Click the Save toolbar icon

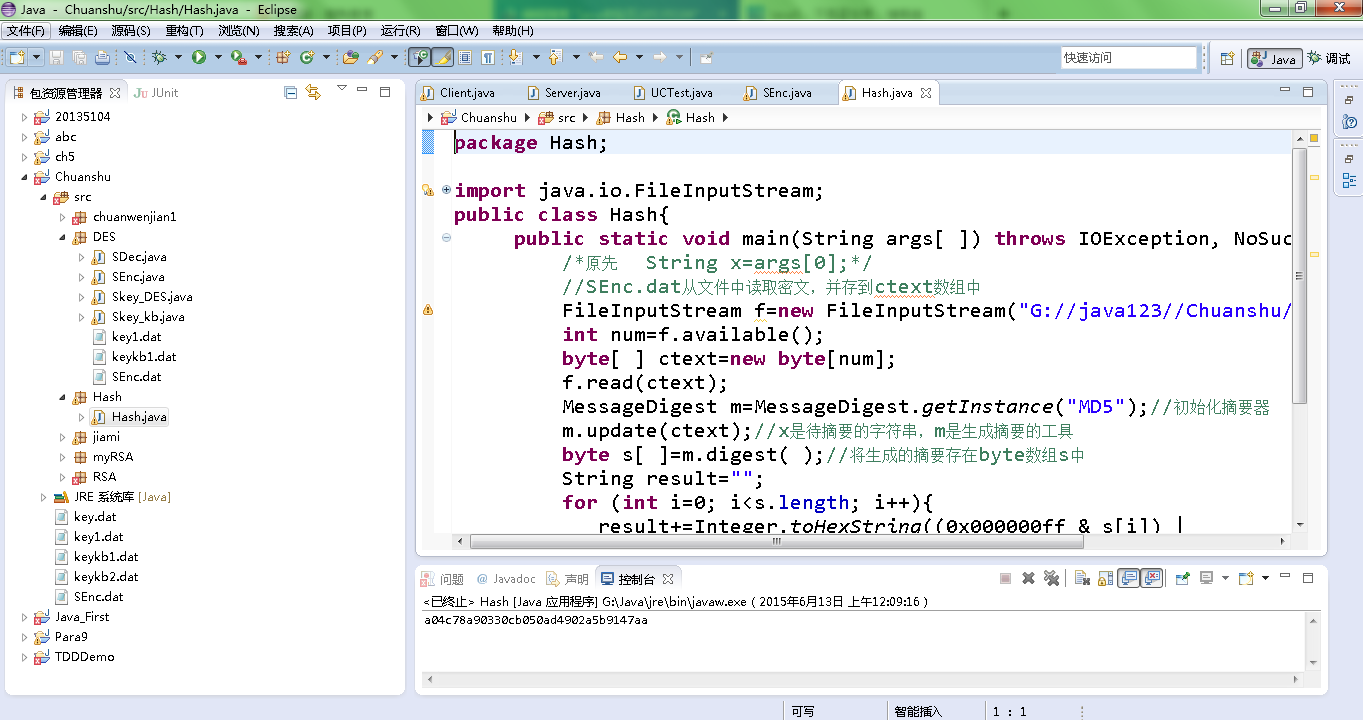click(56, 57)
